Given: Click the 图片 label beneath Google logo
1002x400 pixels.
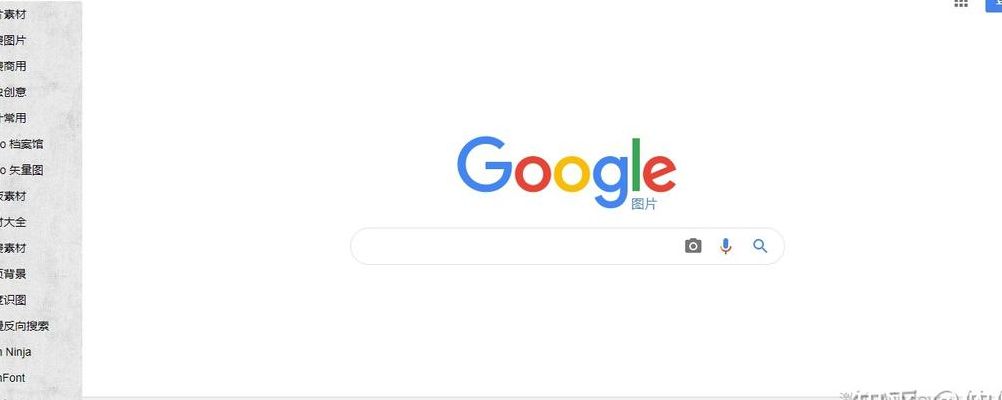Looking at the screenshot, I should (644, 204).
